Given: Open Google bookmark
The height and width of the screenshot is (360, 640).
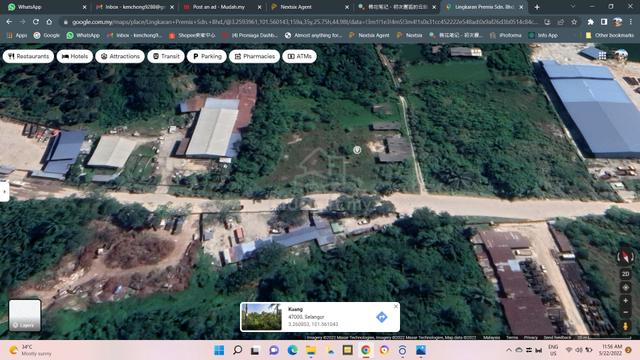Looking at the screenshot, I should [x=47, y=36].
